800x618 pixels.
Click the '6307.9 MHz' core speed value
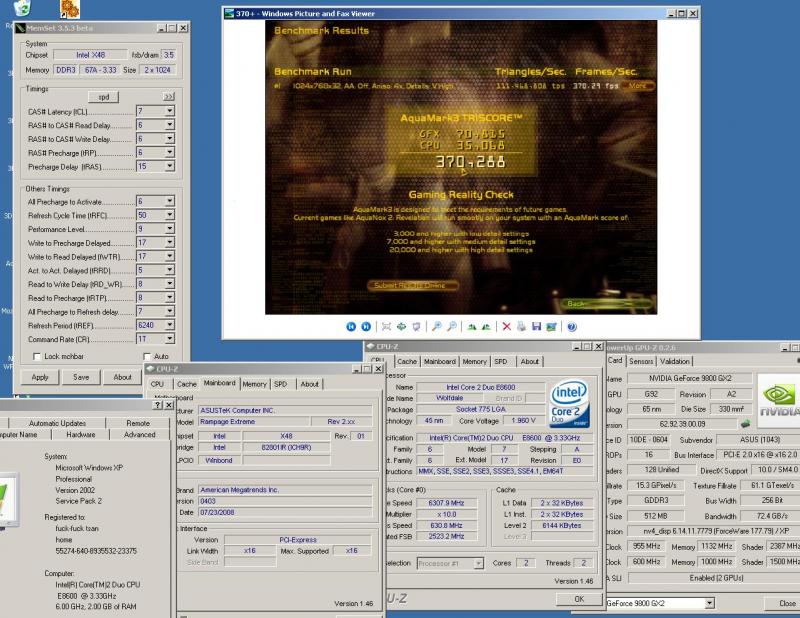[446, 503]
